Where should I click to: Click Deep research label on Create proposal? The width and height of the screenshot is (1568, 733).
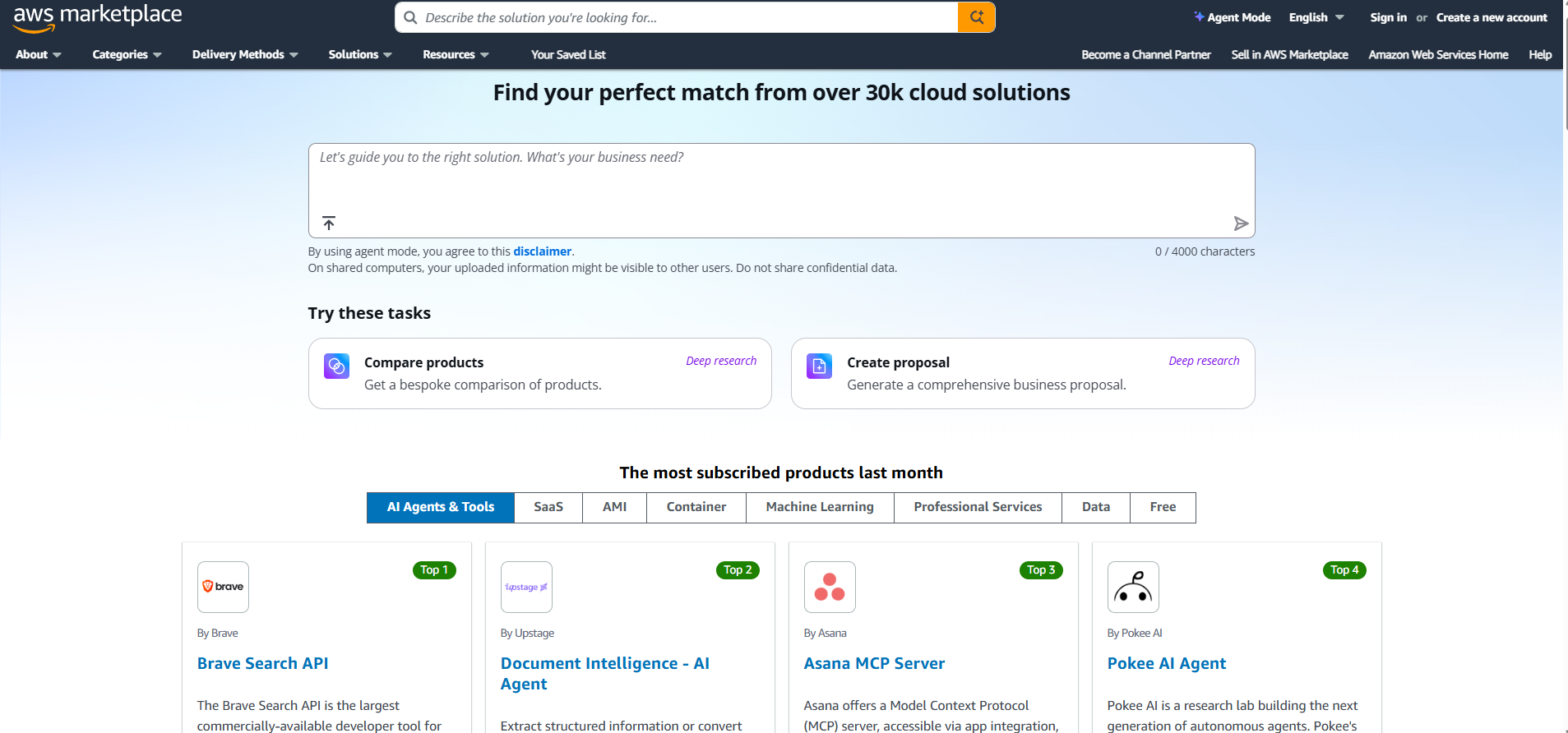(x=1204, y=361)
